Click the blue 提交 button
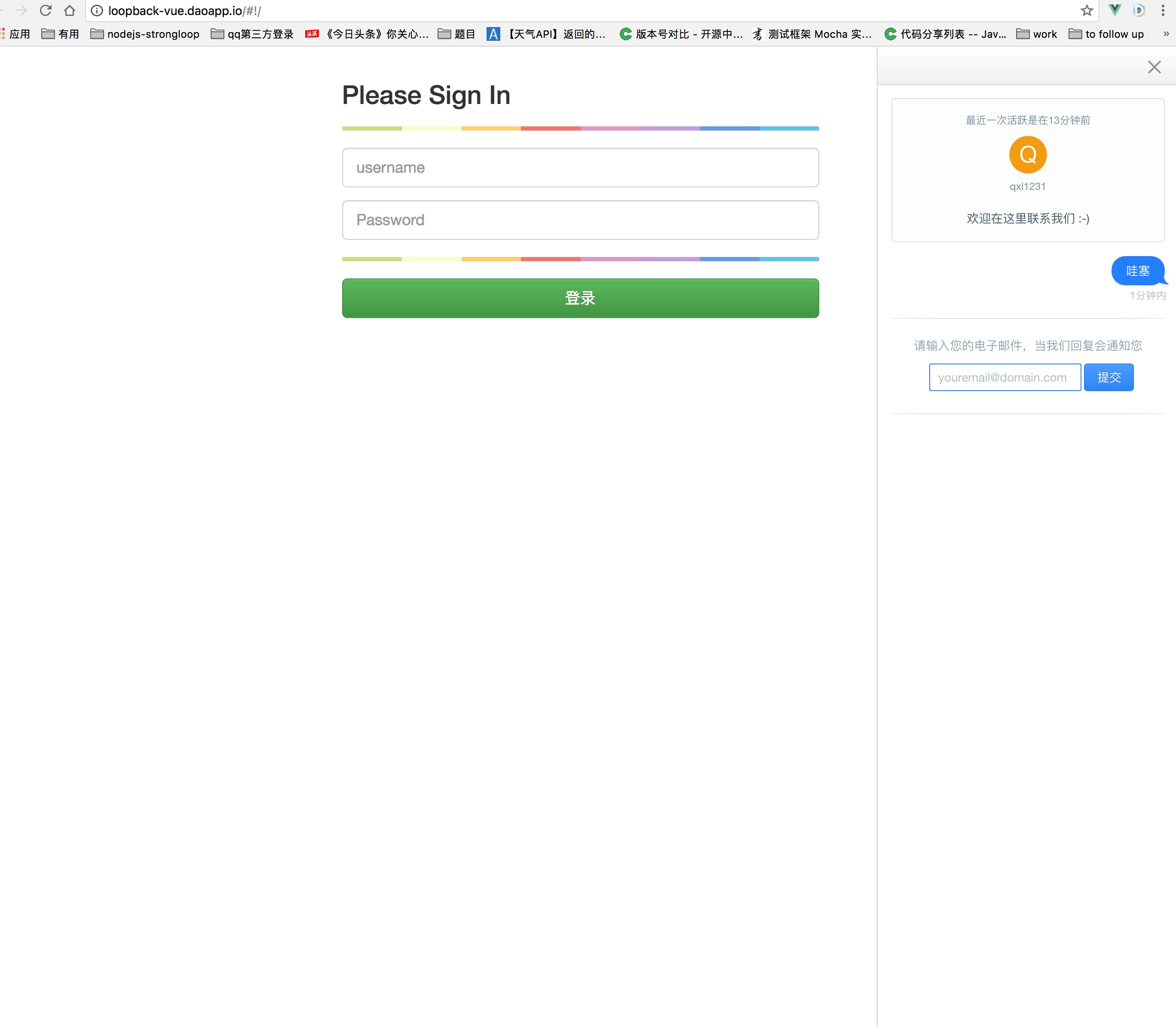This screenshot has height=1027, width=1176. [x=1109, y=377]
